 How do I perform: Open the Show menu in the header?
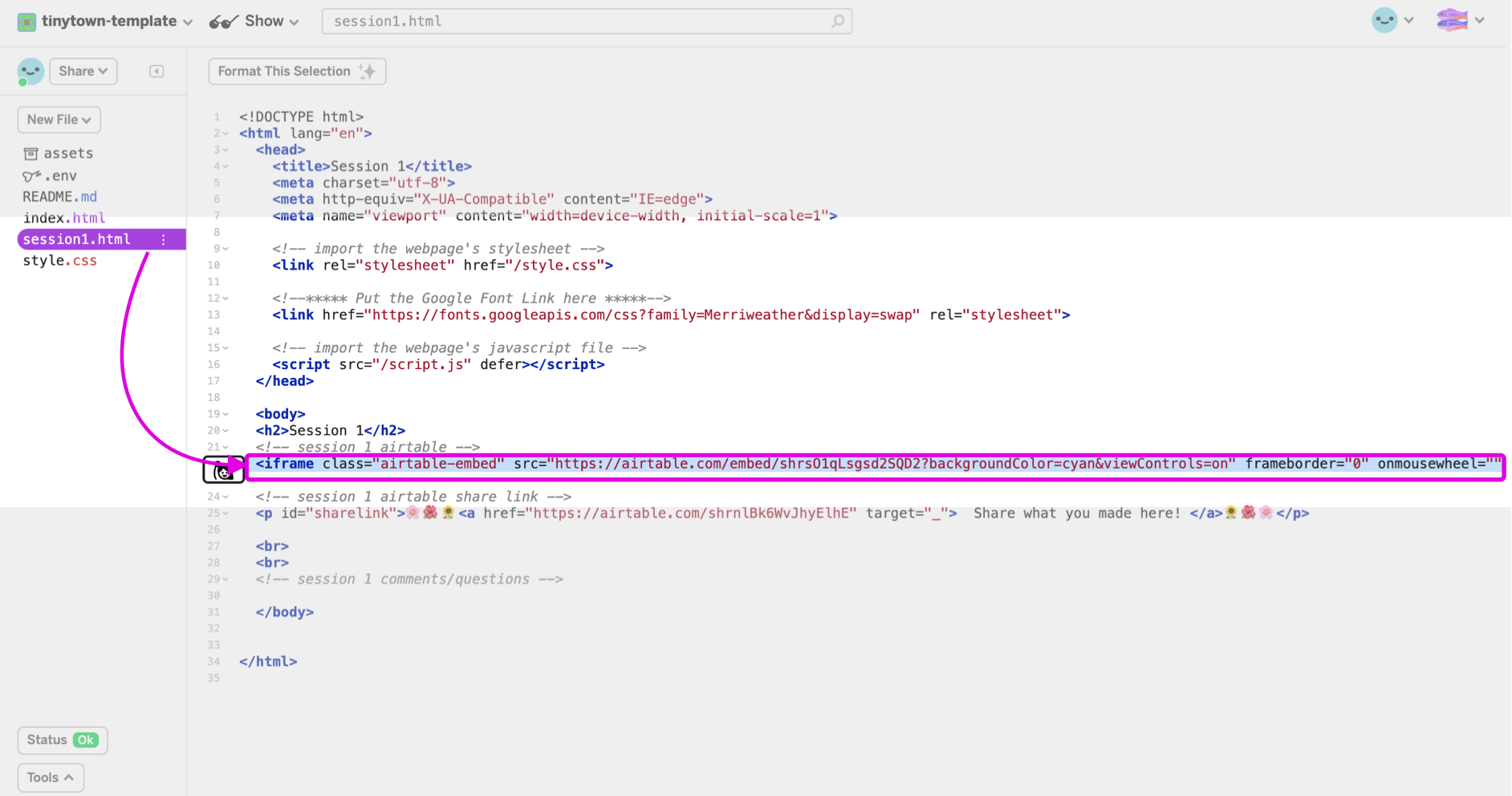click(266, 21)
